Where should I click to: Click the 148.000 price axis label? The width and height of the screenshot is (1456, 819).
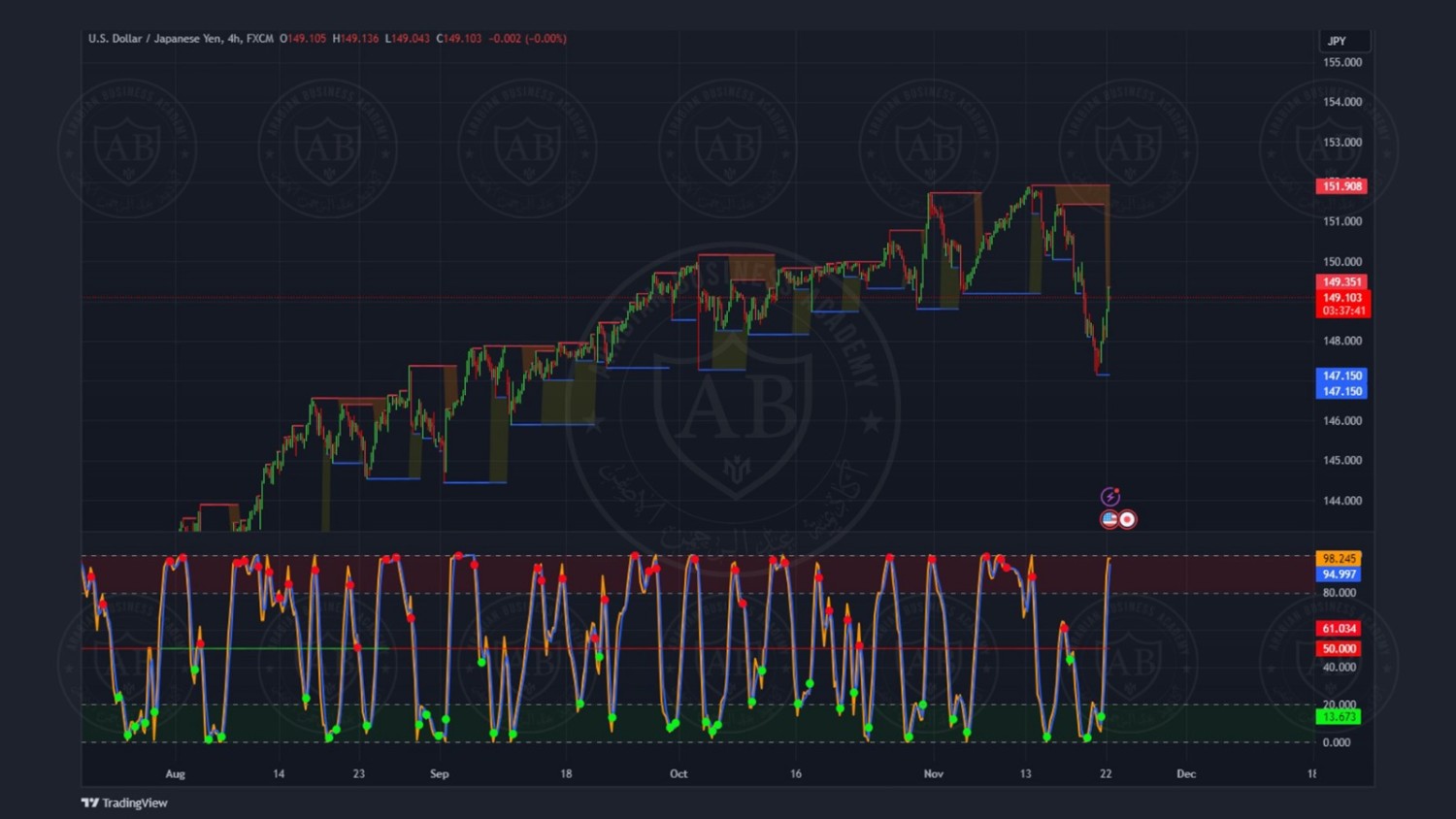click(1342, 341)
